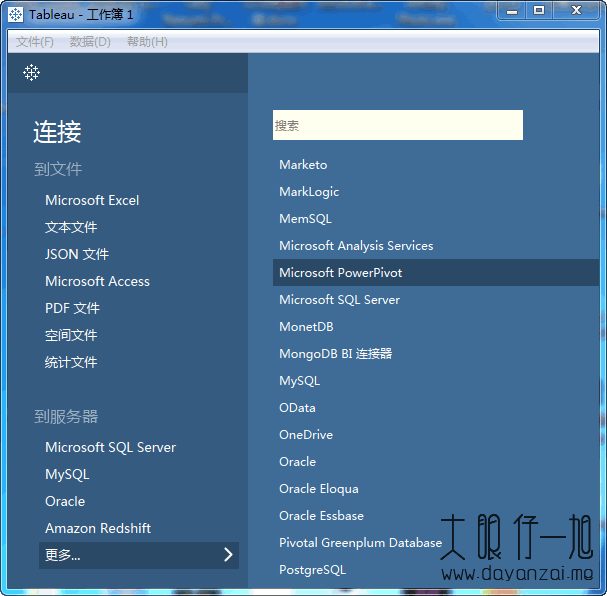Choose PostgreSQL connector
Screen dimensions: 607x596
pos(312,570)
